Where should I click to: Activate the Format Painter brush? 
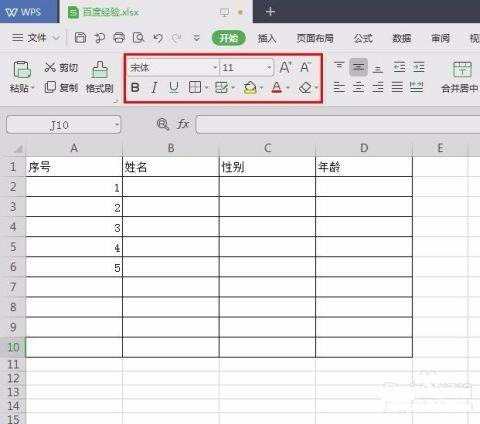pyautogui.click(x=100, y=70)
